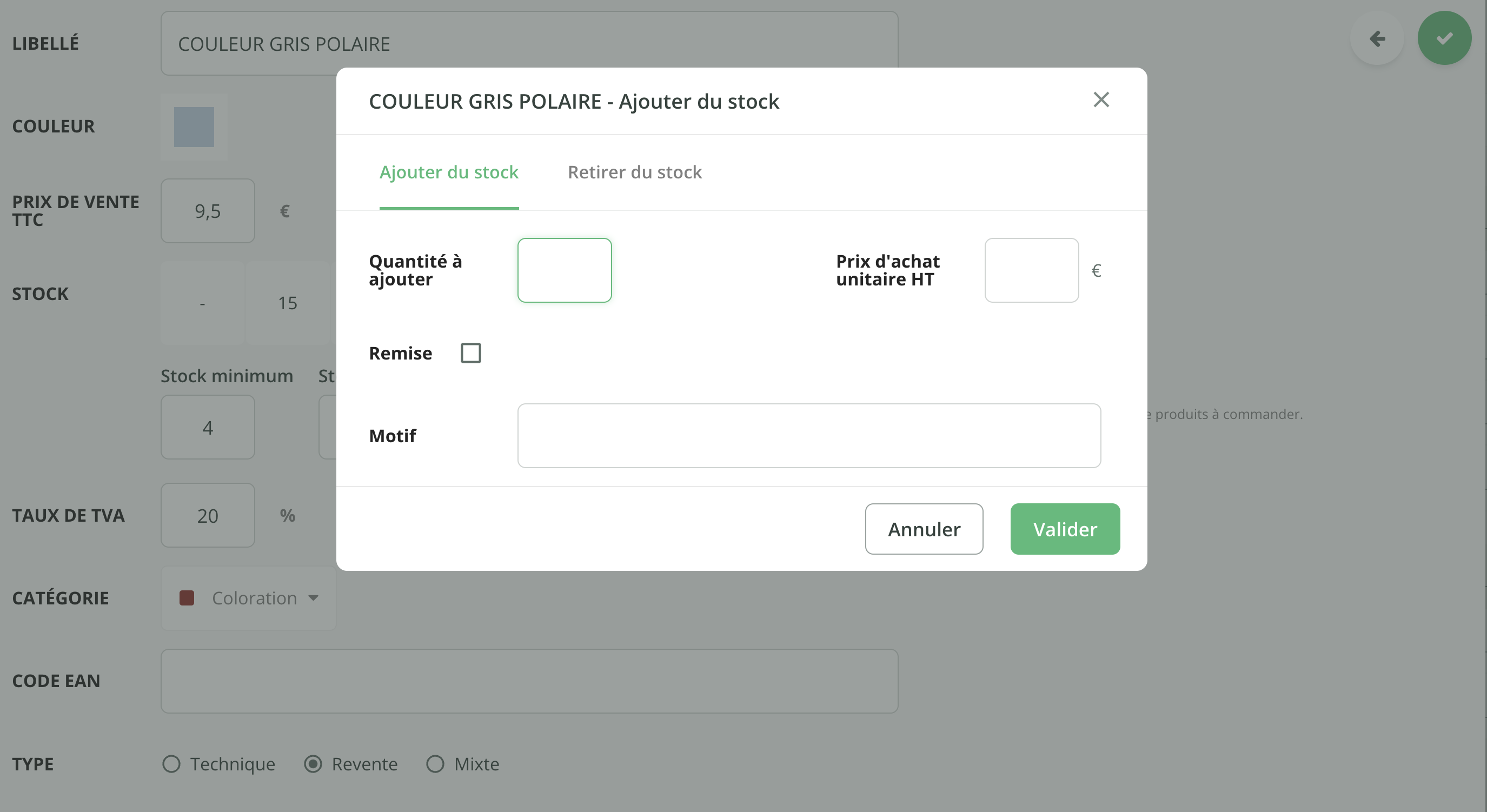Select the Revente radio button

tap(313, 764)
